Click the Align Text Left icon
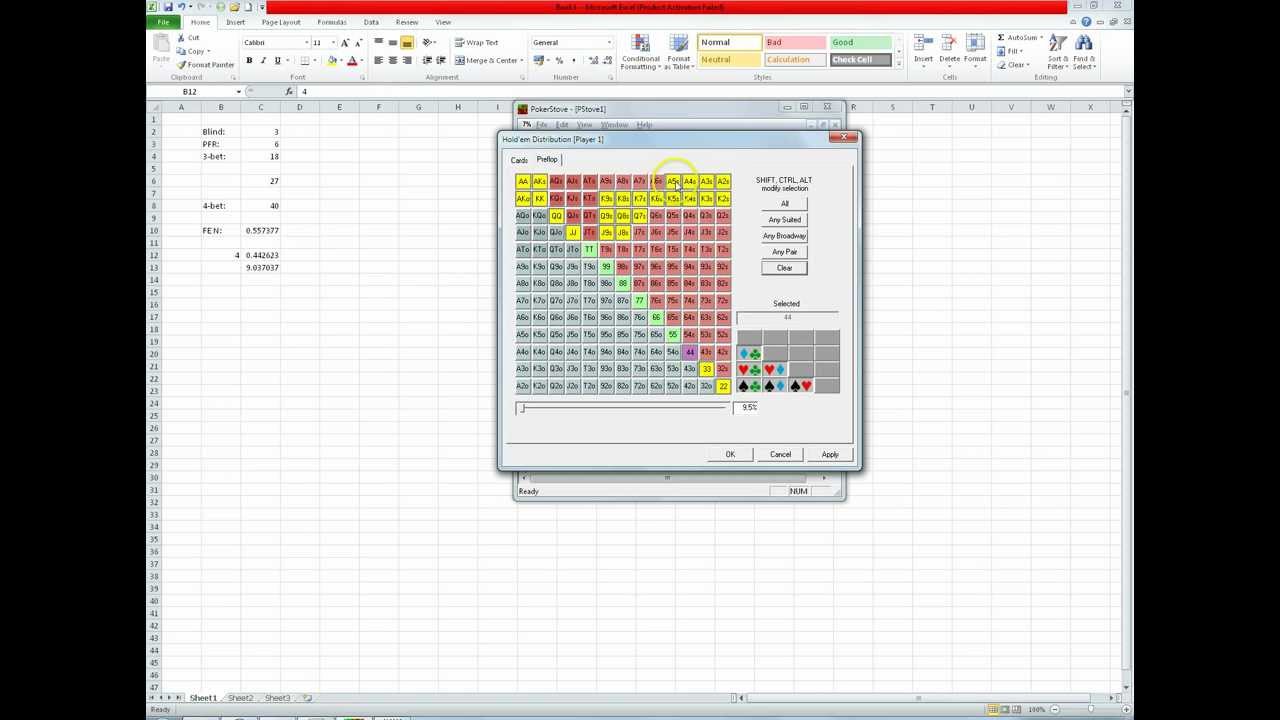Screen dimensions: 1280x720 pyautogui.click(x=379, y=61)
